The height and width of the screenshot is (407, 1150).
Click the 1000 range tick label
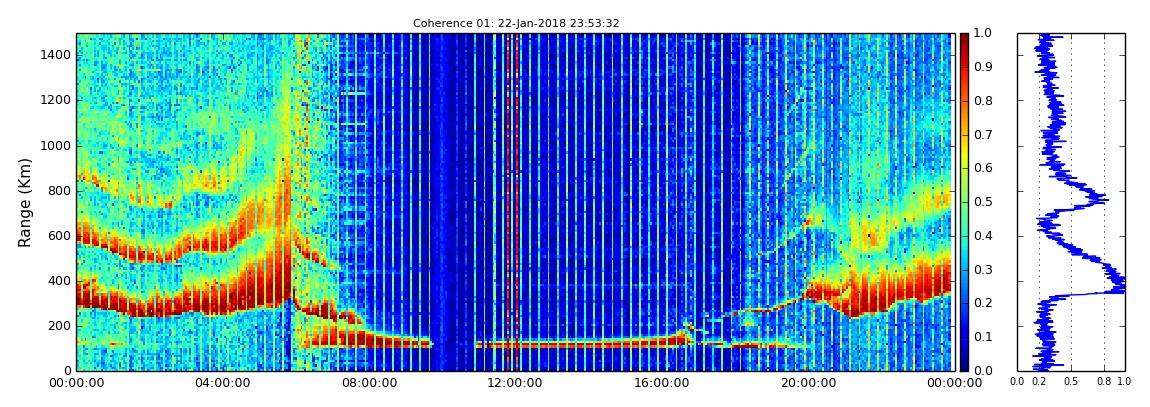pos(57,145)
